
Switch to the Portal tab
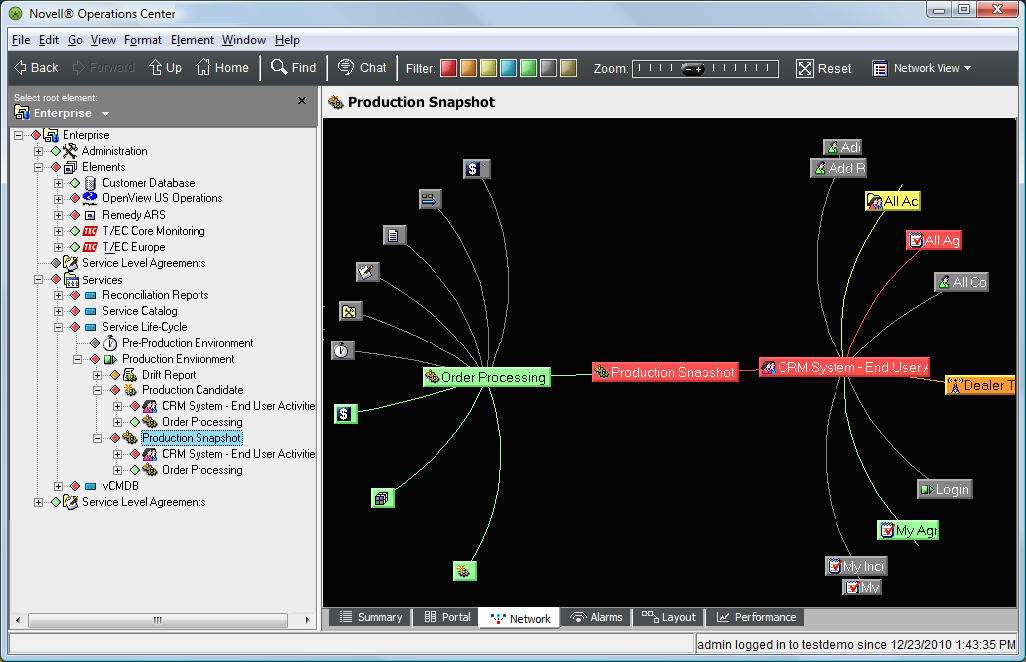tap(447, 617)
